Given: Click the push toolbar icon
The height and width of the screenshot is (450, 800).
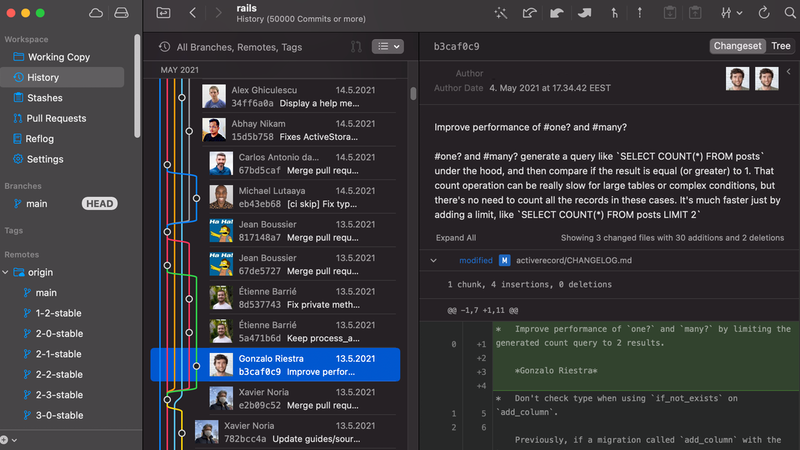Looking at the screenshot, I should click(x=585, y=13).
